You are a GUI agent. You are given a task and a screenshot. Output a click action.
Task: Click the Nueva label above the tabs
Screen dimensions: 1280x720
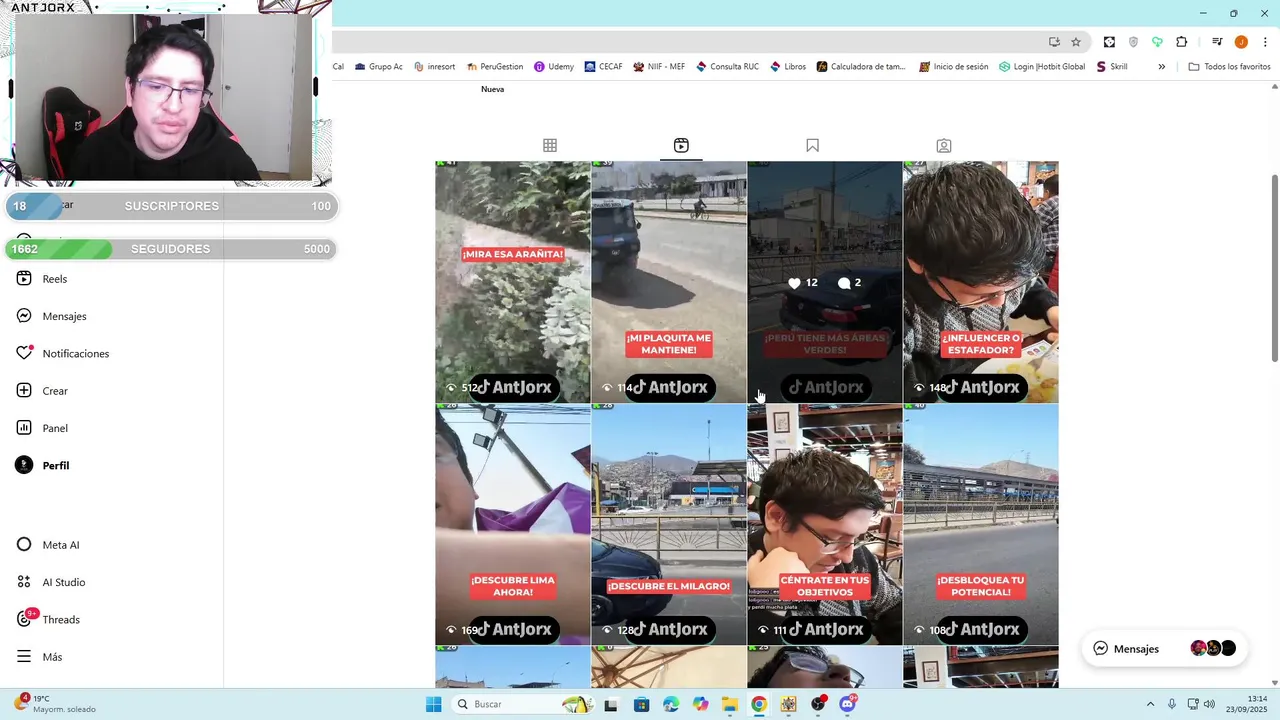tap(492, 89)
